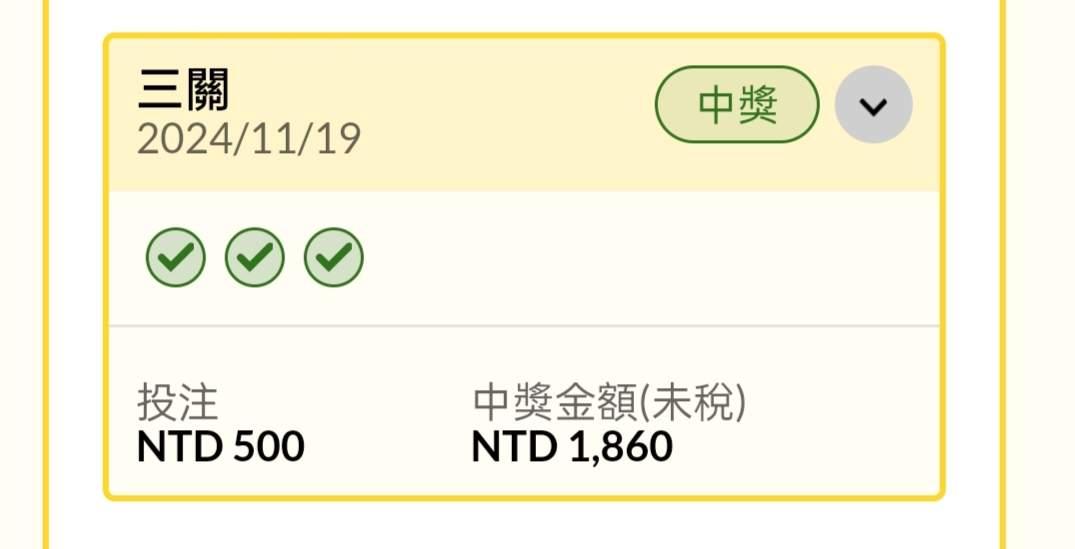1075x549 pixels.
Task: Click empty yellow header area between title and badge
Action: pyautogui.click(x=500, y=110)
